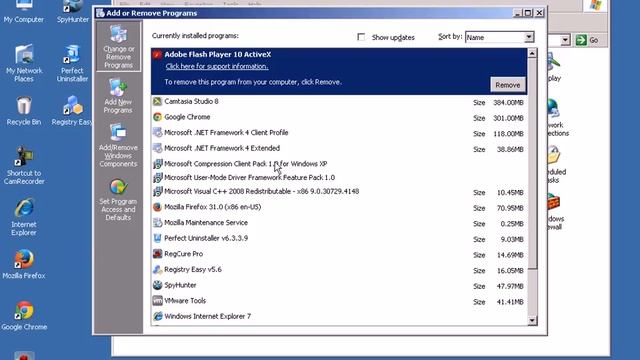Select Microsoft .NET Framework 4 Client Profile row

click(339, 133)
